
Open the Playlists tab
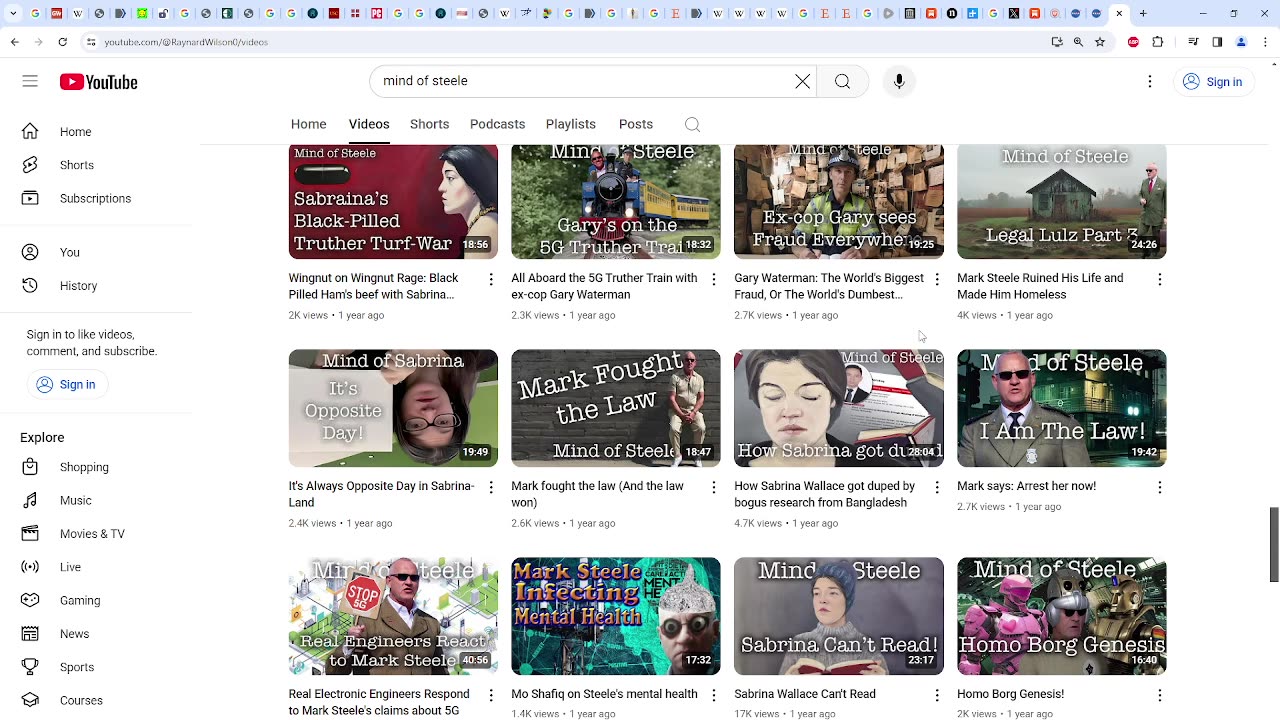tap(571, 124)
